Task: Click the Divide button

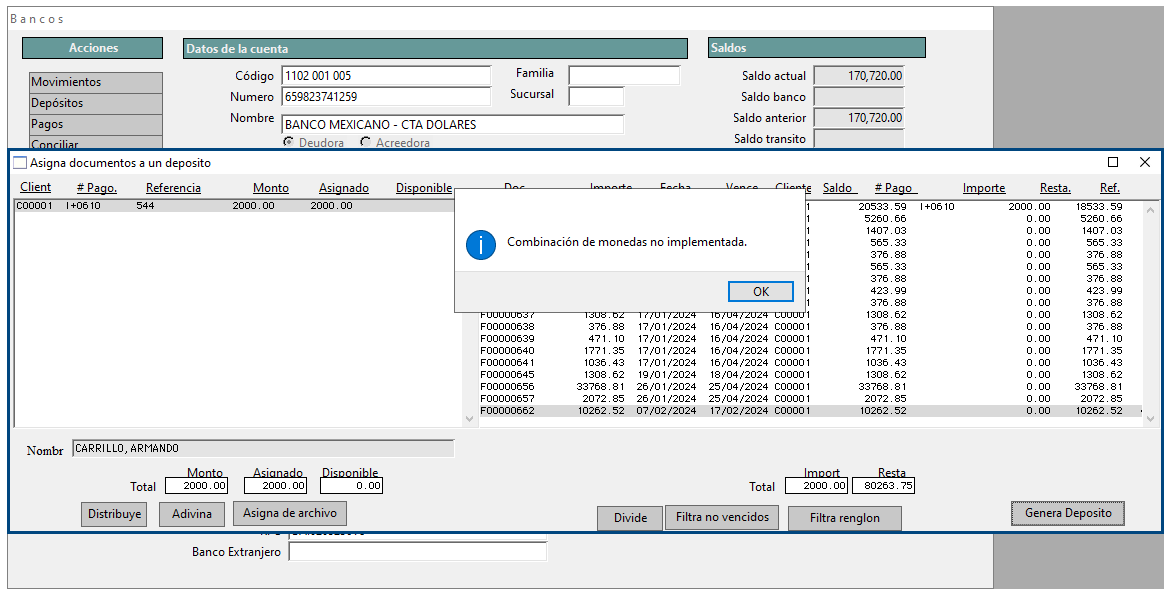Action: 630,518
